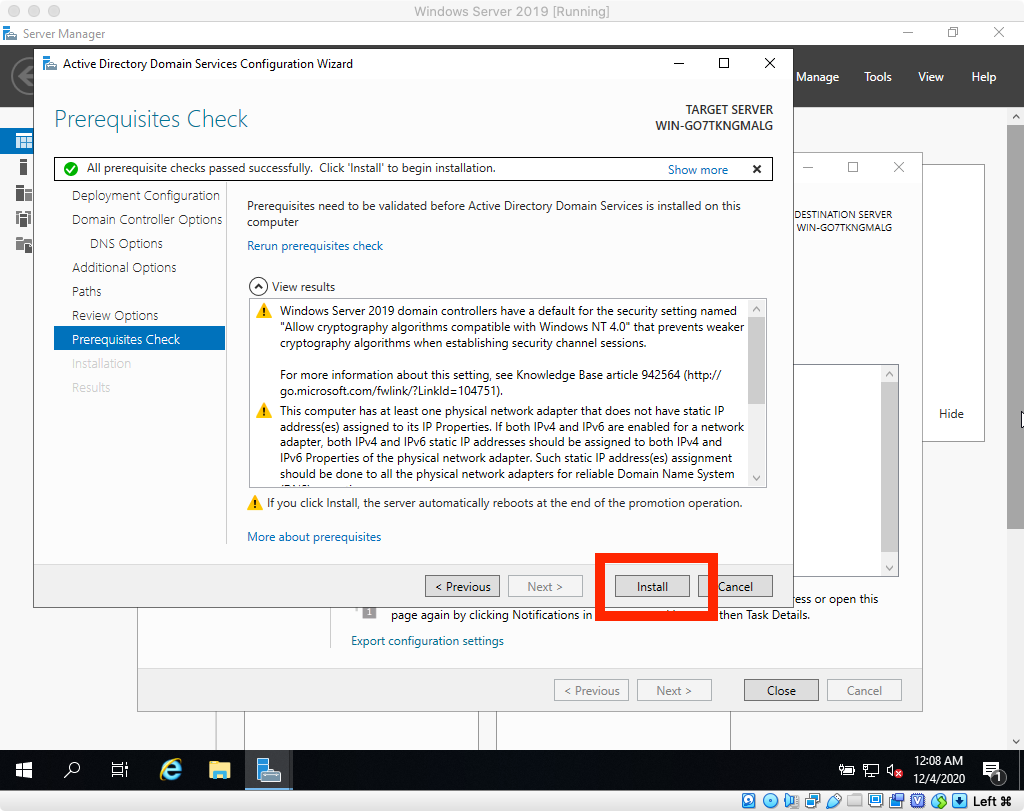Go to Deployment Configuration step
Screen dimensions: 1024x811
coord(146,195)
